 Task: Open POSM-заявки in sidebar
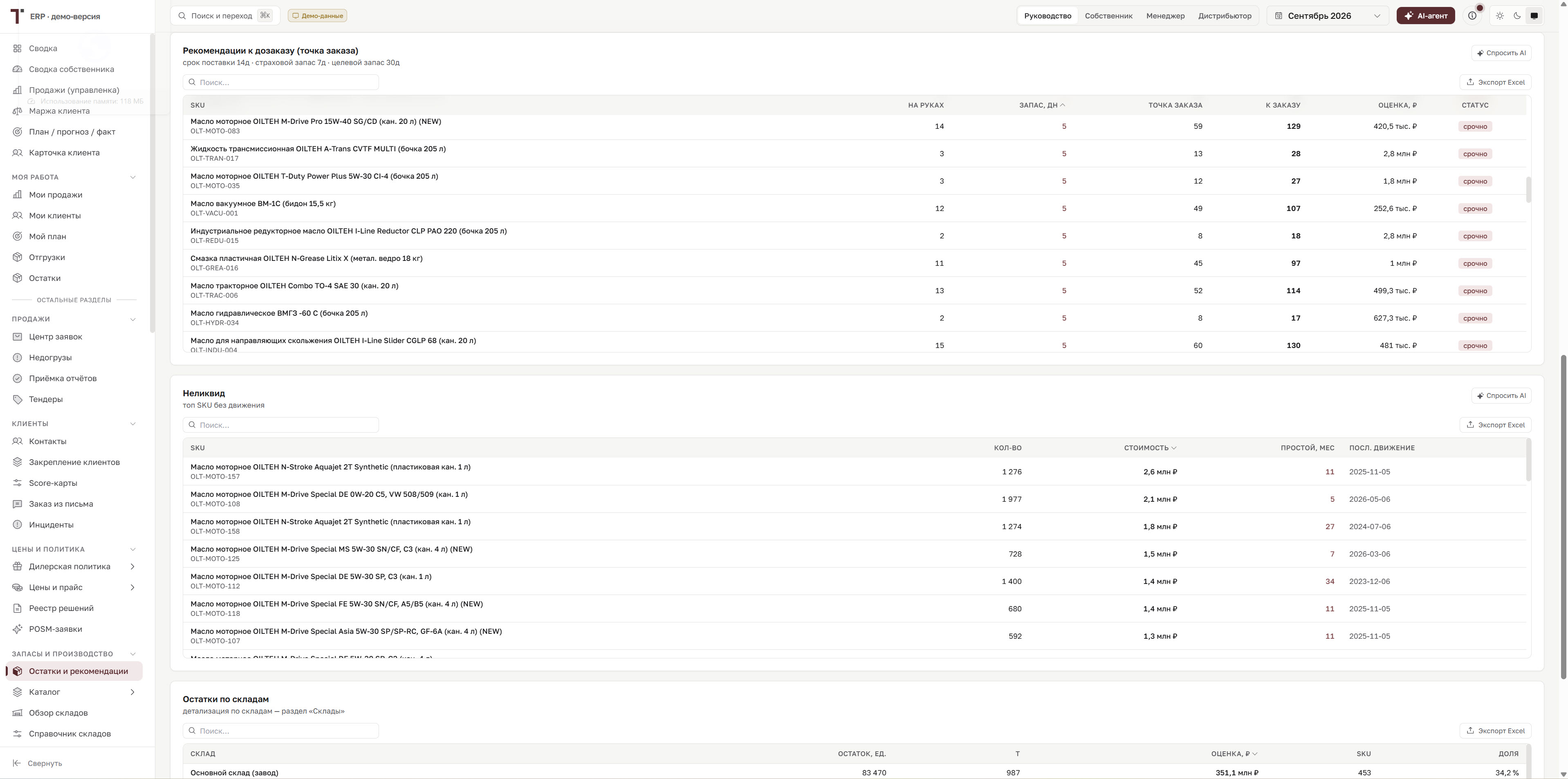pyautogui.click(x=55, y=629)
